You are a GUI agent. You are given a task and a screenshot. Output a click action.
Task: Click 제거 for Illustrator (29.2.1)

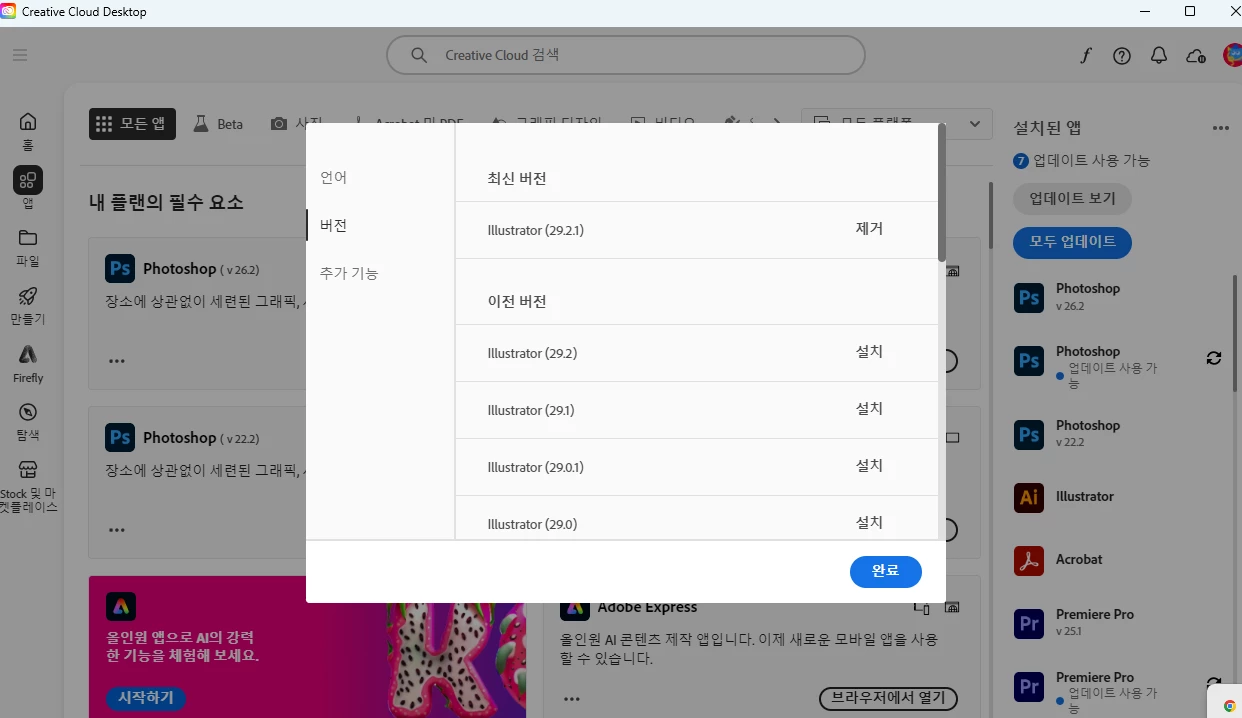869,228
